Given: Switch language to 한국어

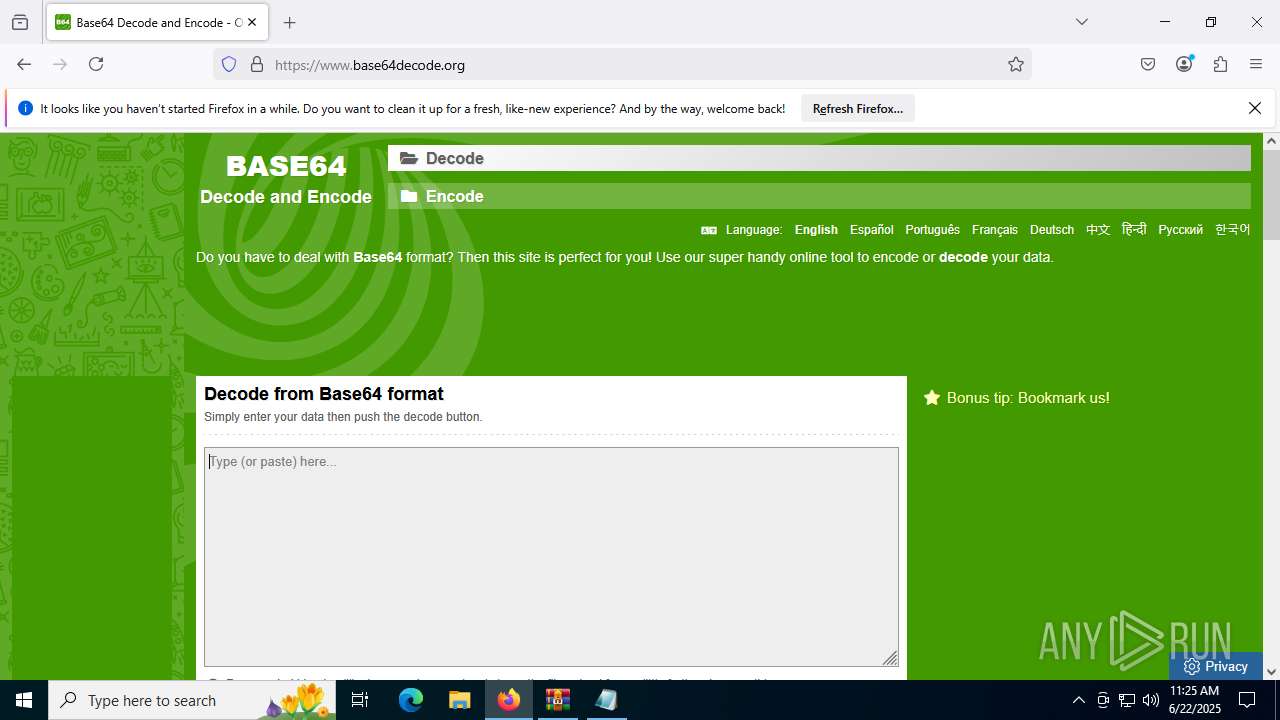Looking at the screenshot, I should pyautogui.click(x=1232, y=230).
